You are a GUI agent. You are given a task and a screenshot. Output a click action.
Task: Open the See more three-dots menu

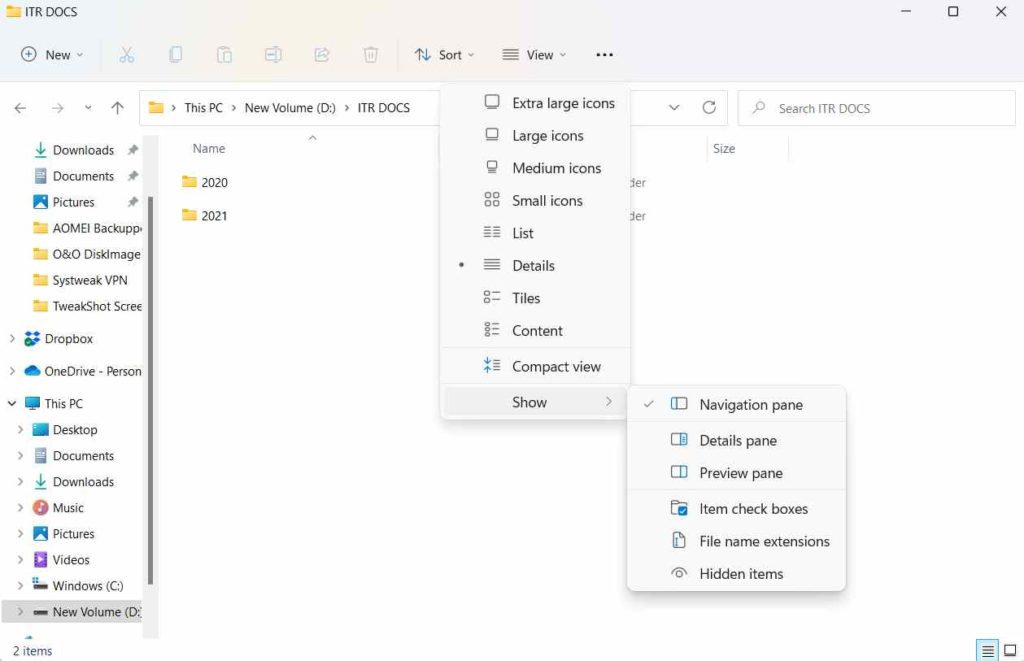(605, 55)
